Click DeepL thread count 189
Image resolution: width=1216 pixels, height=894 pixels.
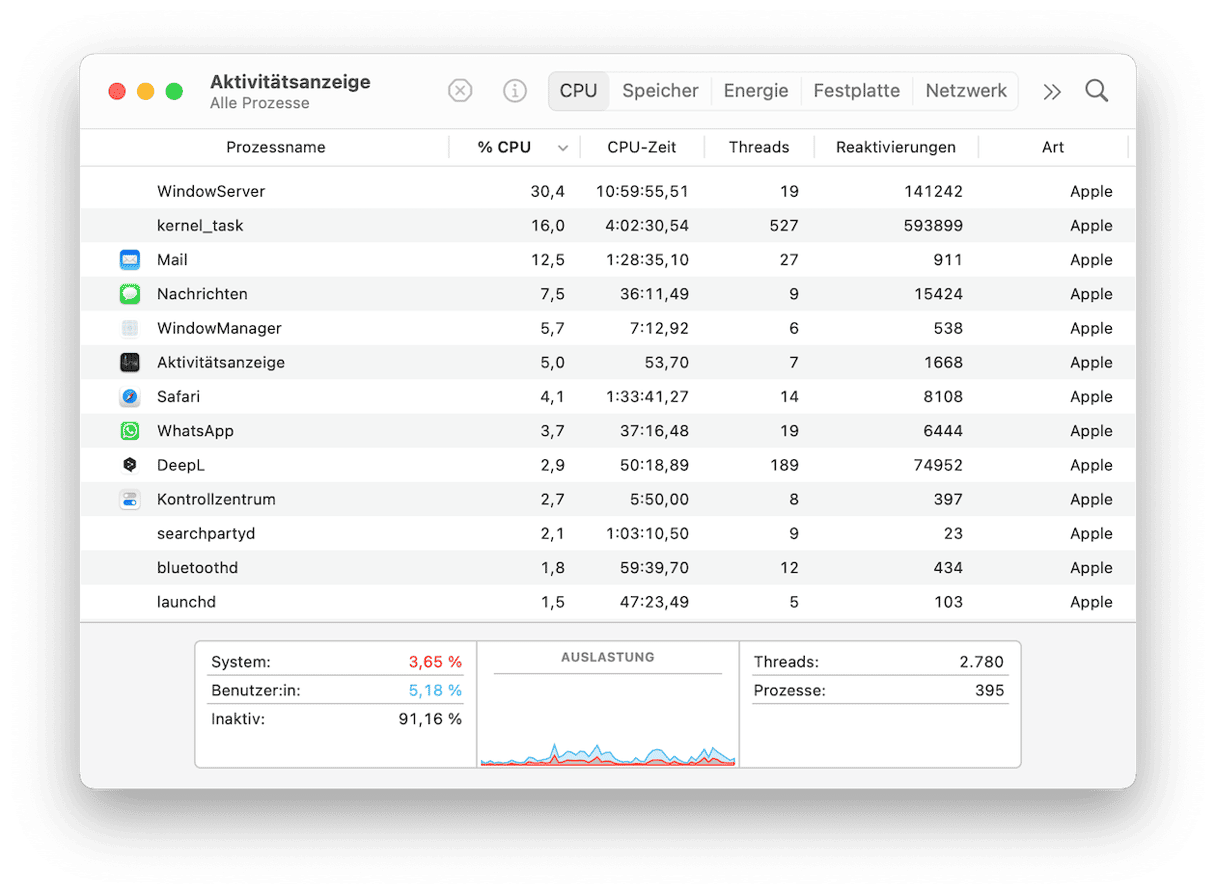coord(784,465)
